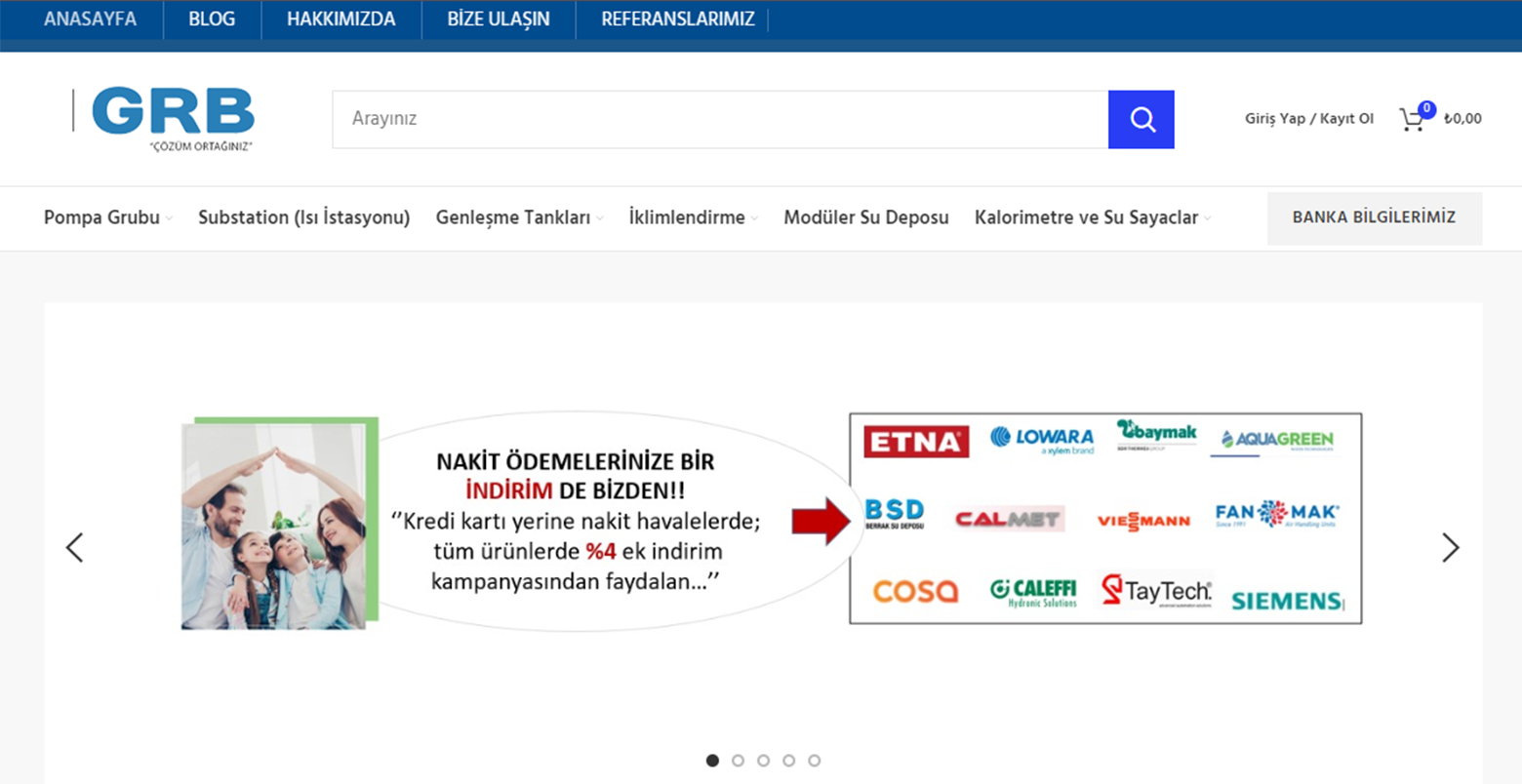Viewport: 1522px width, 784px height.
Task: Click the red arrow in banner
Action: (x=821, y=521)
